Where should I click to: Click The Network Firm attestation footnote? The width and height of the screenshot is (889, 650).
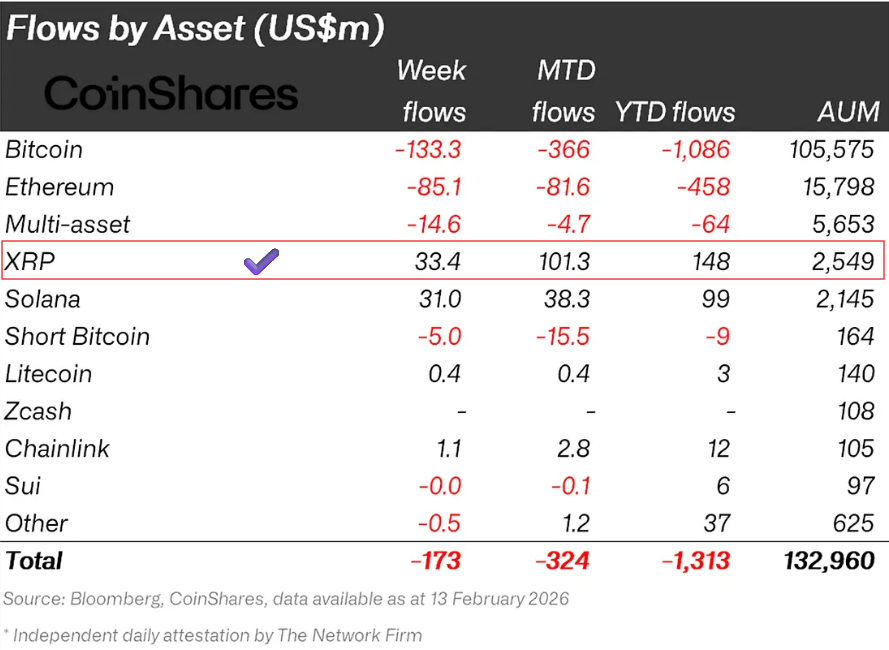(212, 635)
